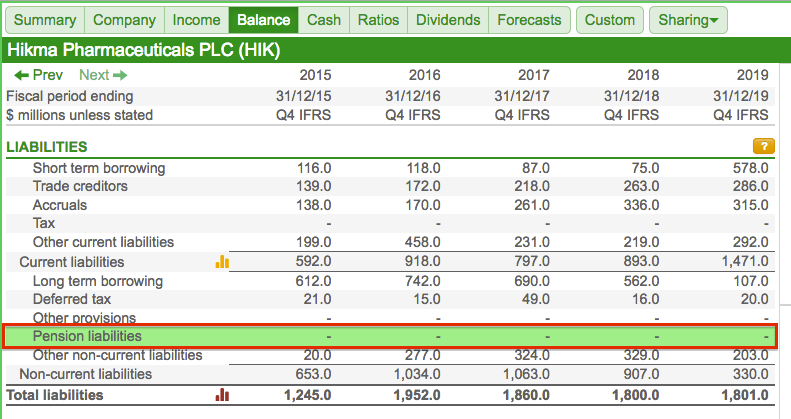Open the Ratios tab
This screenshot has height=419, width=791.
[378, 20]
